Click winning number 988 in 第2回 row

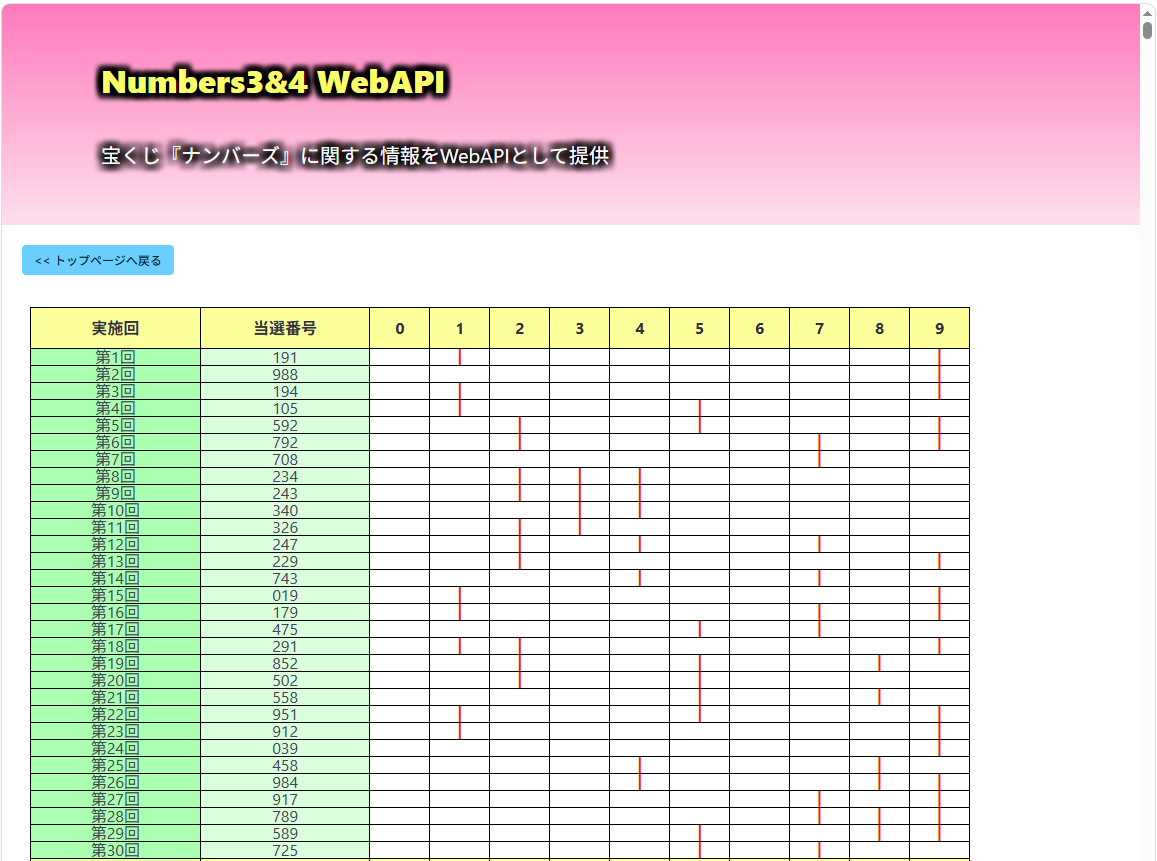(285, 374)
